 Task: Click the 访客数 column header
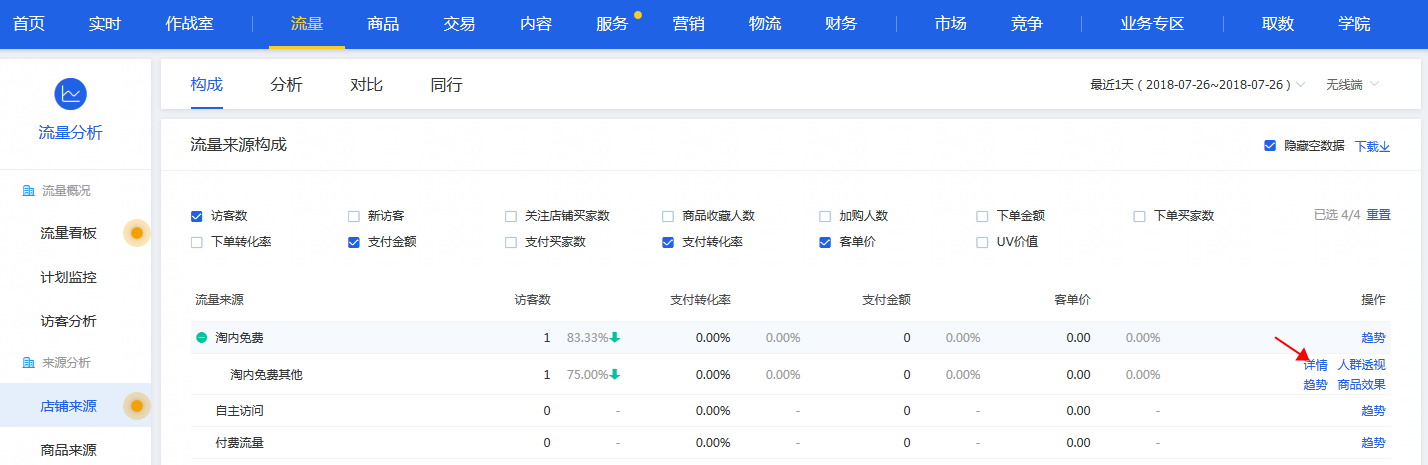tap(532, 299)
